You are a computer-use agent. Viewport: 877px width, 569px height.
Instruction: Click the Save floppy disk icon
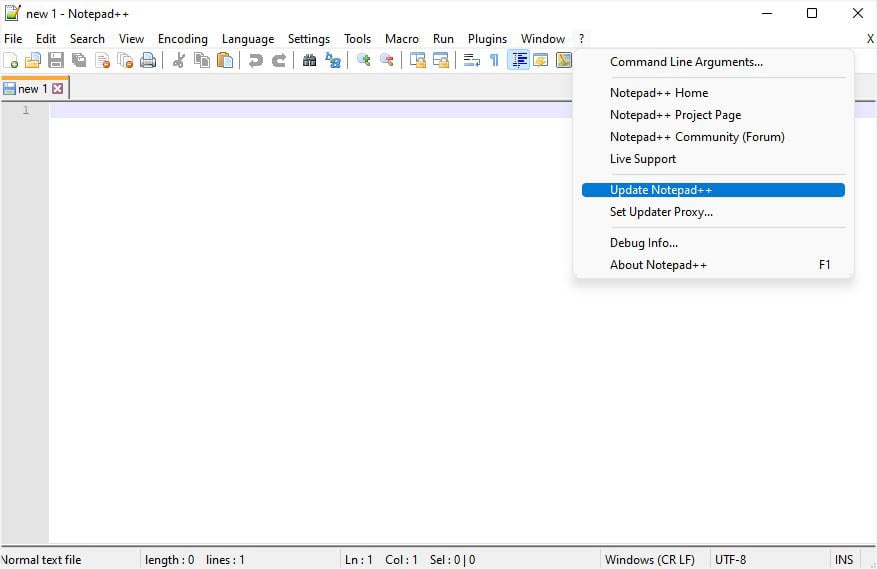(x=56, y=60)
